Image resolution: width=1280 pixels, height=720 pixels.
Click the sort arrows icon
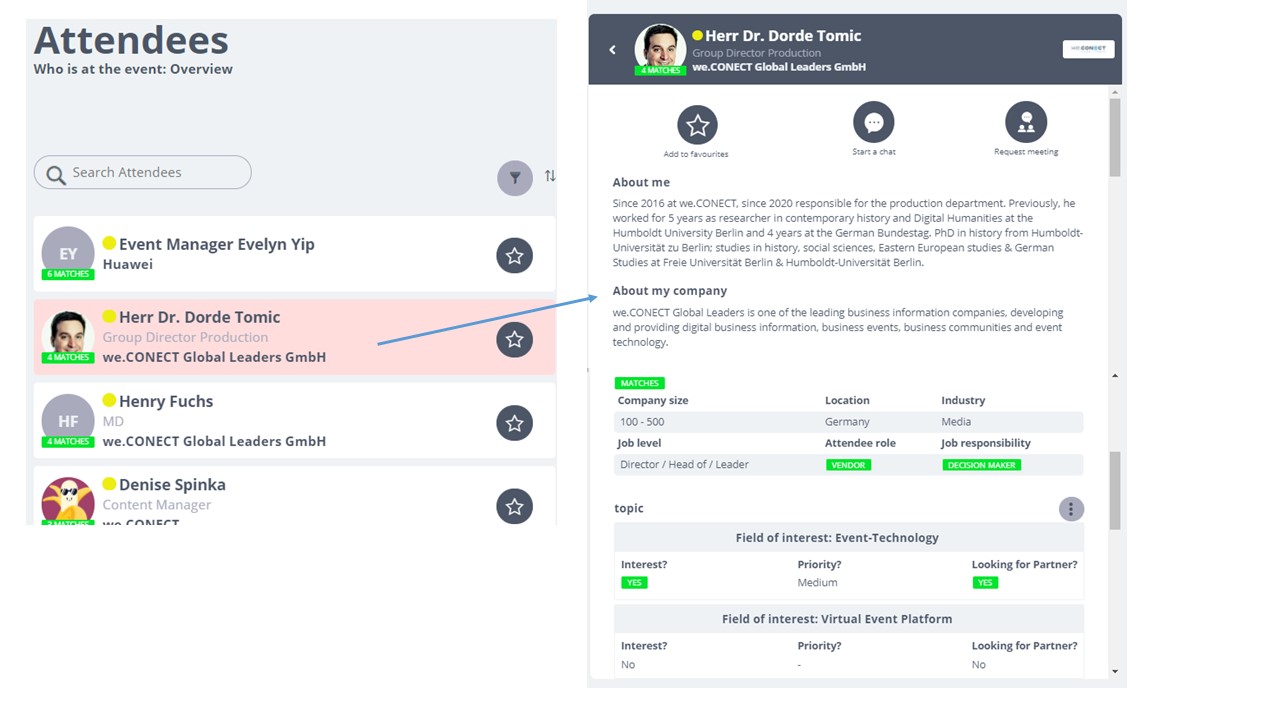pos(550,176)
